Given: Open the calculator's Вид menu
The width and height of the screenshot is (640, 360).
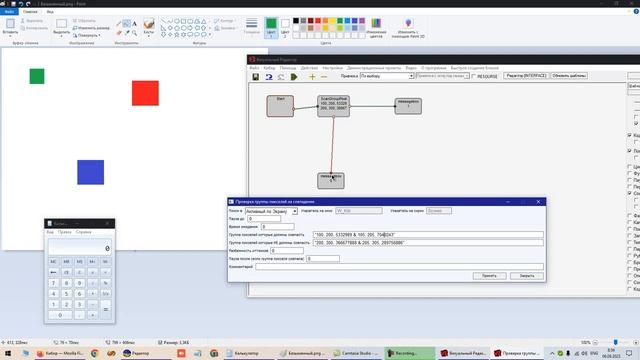Looking at the screenshot, I should 50,232.
